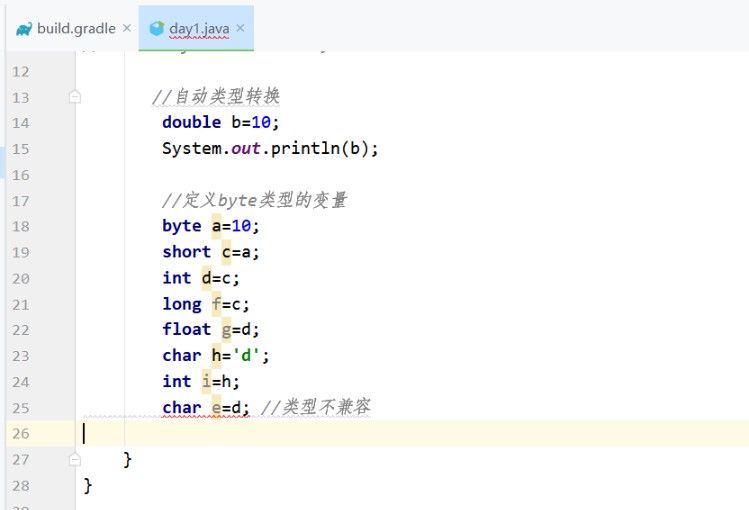Click the 'short c=a;' statement
The width and height of the screenshot is (749, 510).
point(211,252)
